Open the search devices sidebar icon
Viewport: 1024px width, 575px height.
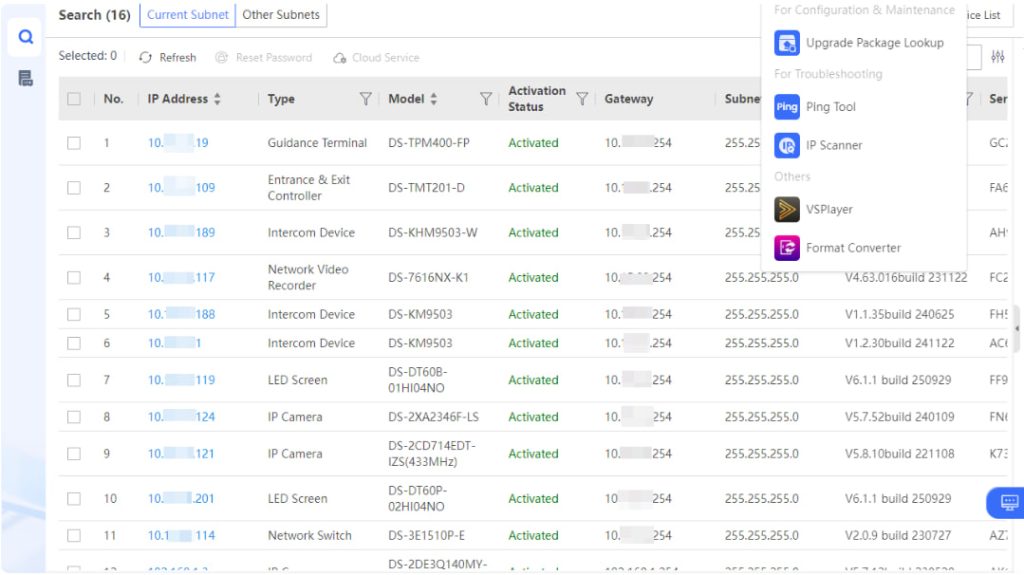[x=25, y=37]
